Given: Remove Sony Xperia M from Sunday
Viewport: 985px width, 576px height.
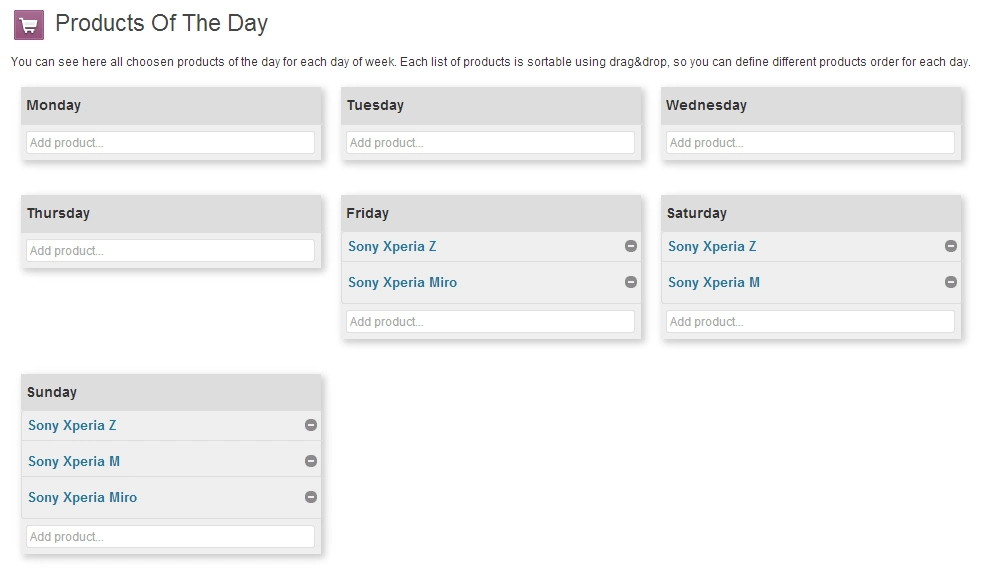Looking at the screenshot, I should pos(310,461).
